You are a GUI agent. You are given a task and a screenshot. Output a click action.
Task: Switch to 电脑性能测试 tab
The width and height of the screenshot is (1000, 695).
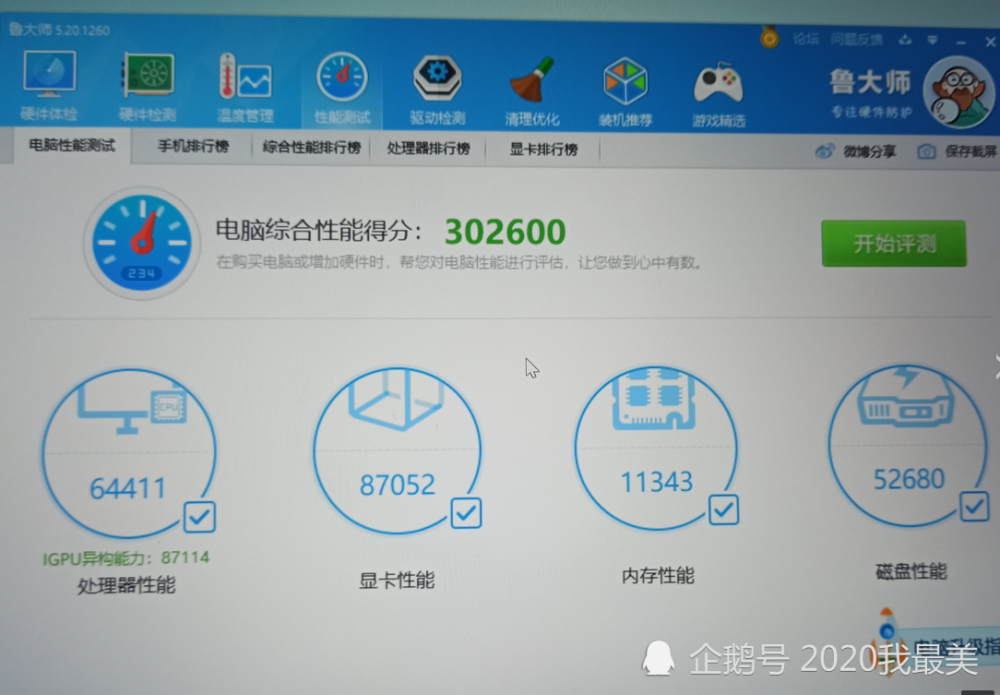[72, 145]
